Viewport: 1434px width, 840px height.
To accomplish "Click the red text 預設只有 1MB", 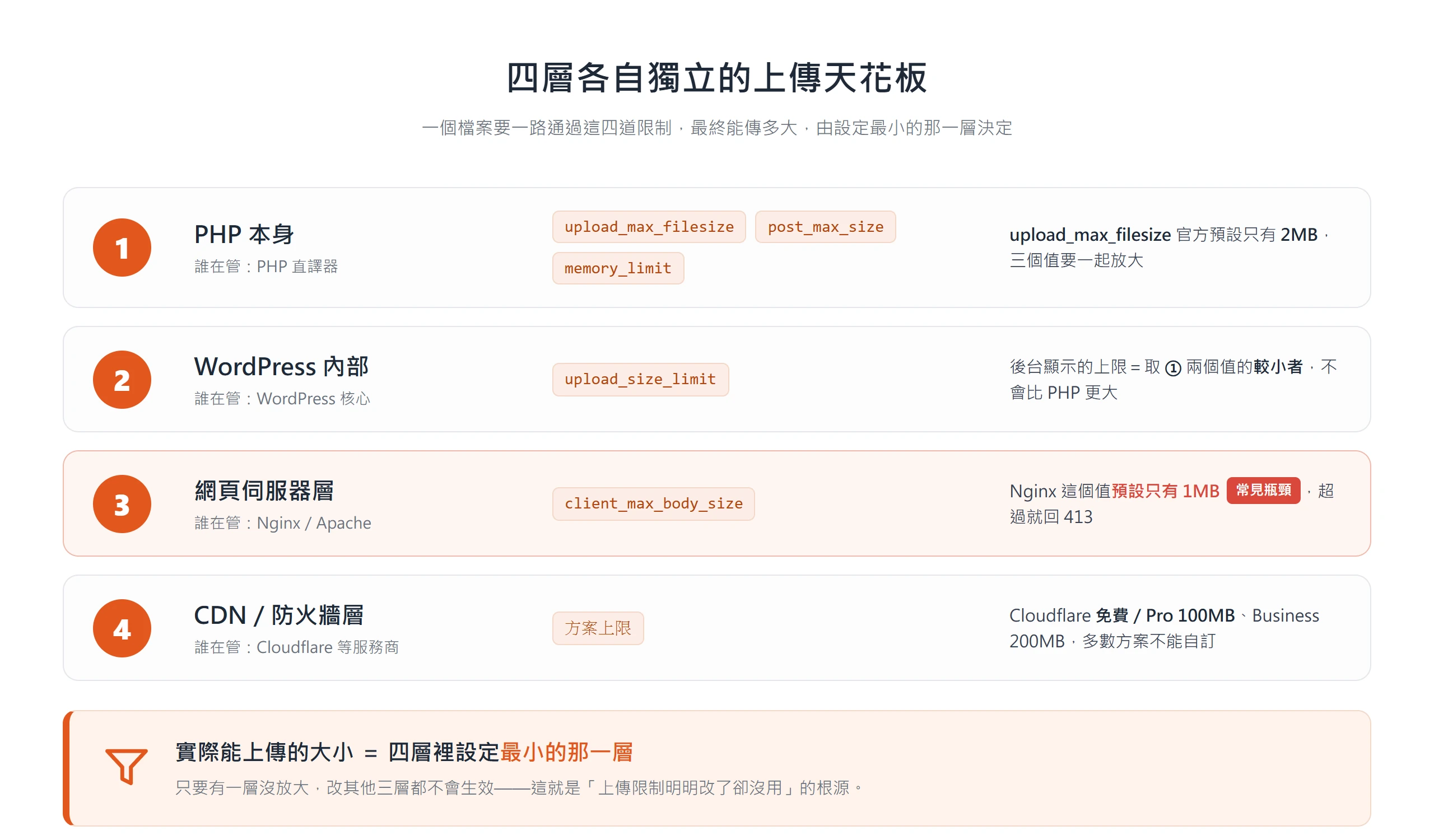I will coord(1166,491).
